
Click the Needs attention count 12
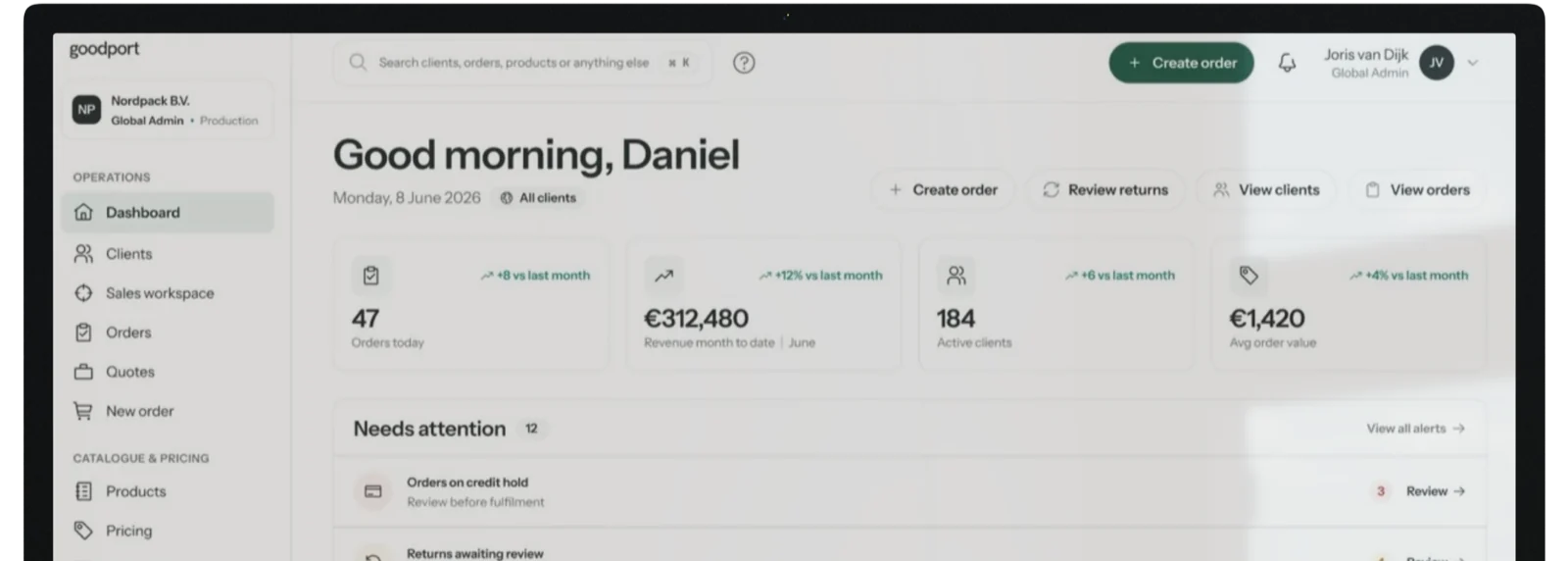(531, 429)
